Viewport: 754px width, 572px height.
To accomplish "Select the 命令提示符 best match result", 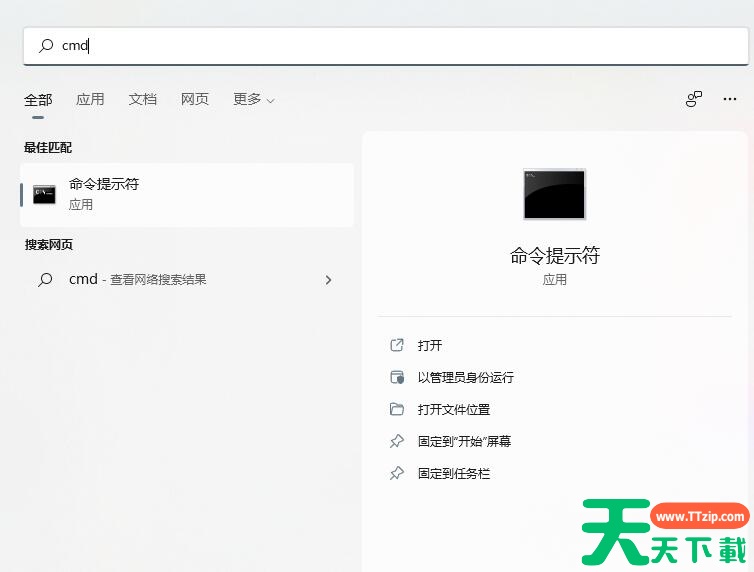I will tap(187, 195).
